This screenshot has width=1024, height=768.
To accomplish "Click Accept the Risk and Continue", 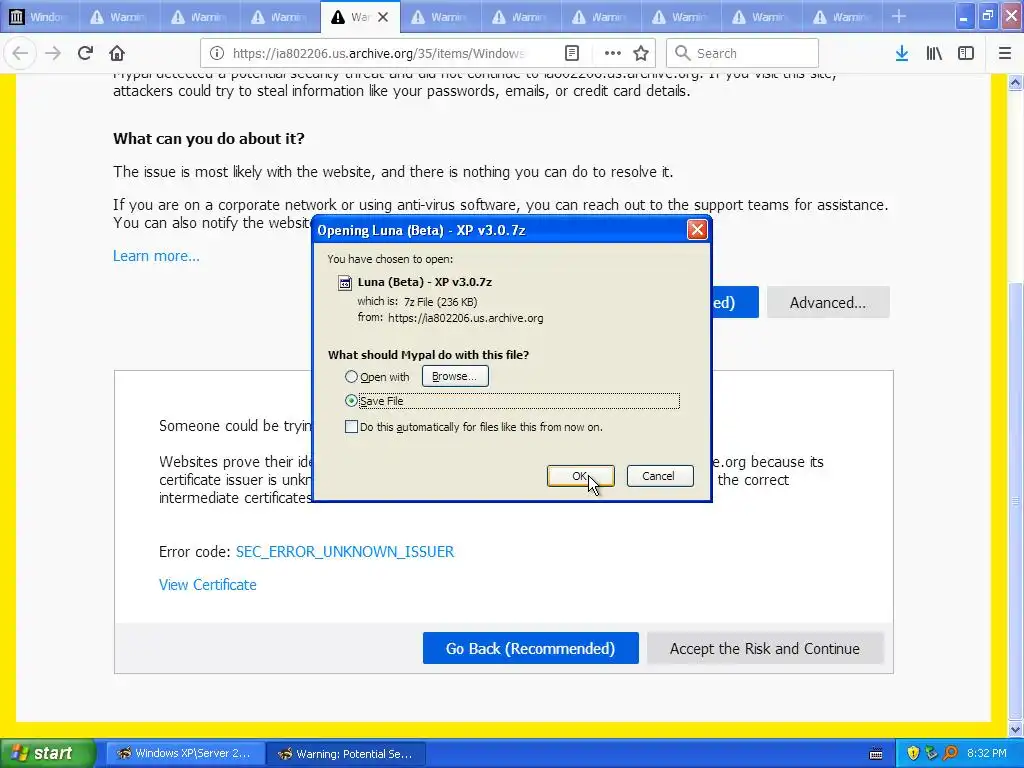I will click(x=765, y=648).
